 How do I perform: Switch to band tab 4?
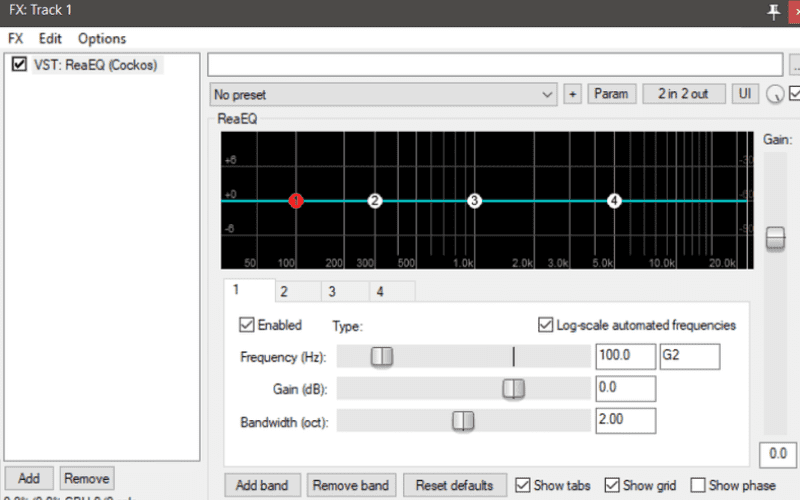392,292
